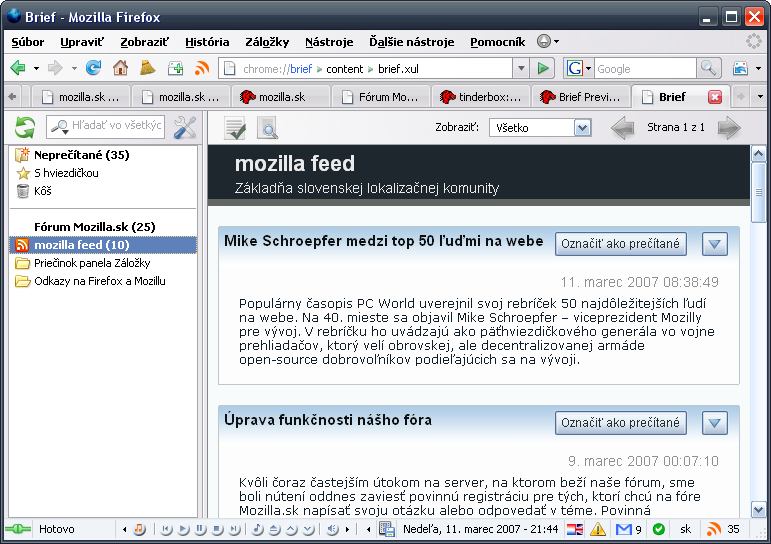Click the yellow warning triangle in the status bar
The image size is (771, 544).
click(x=598, y=529)
